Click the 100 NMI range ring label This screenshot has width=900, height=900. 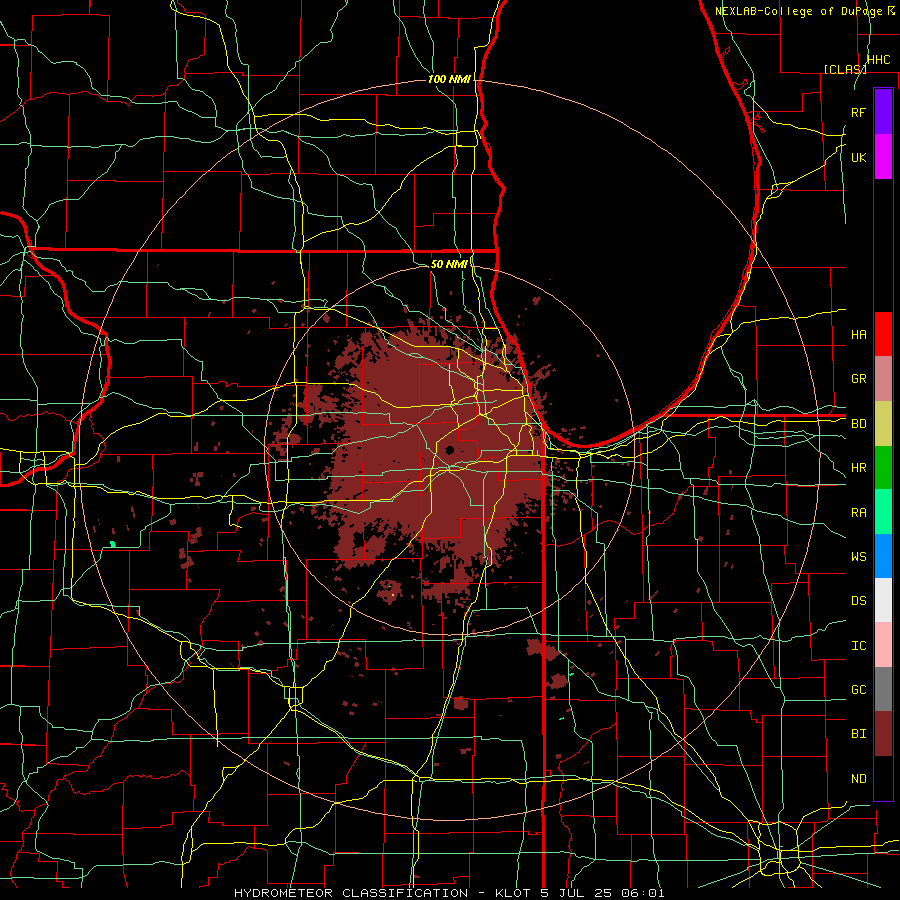[449, 79]
